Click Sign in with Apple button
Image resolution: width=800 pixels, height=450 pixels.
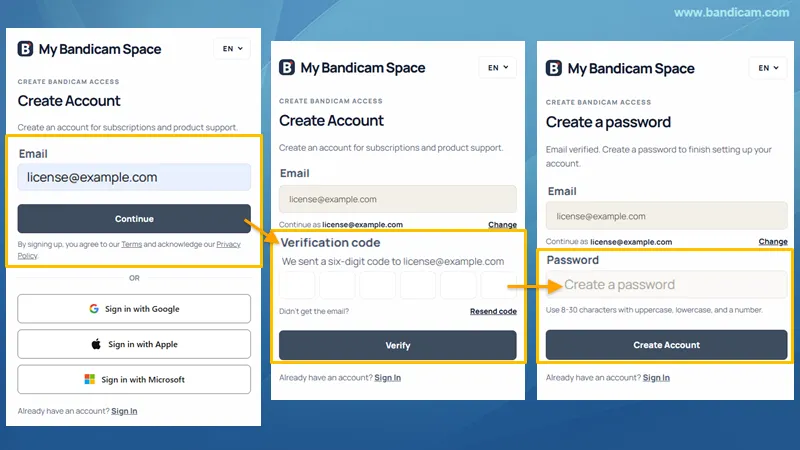click(134, 344)
